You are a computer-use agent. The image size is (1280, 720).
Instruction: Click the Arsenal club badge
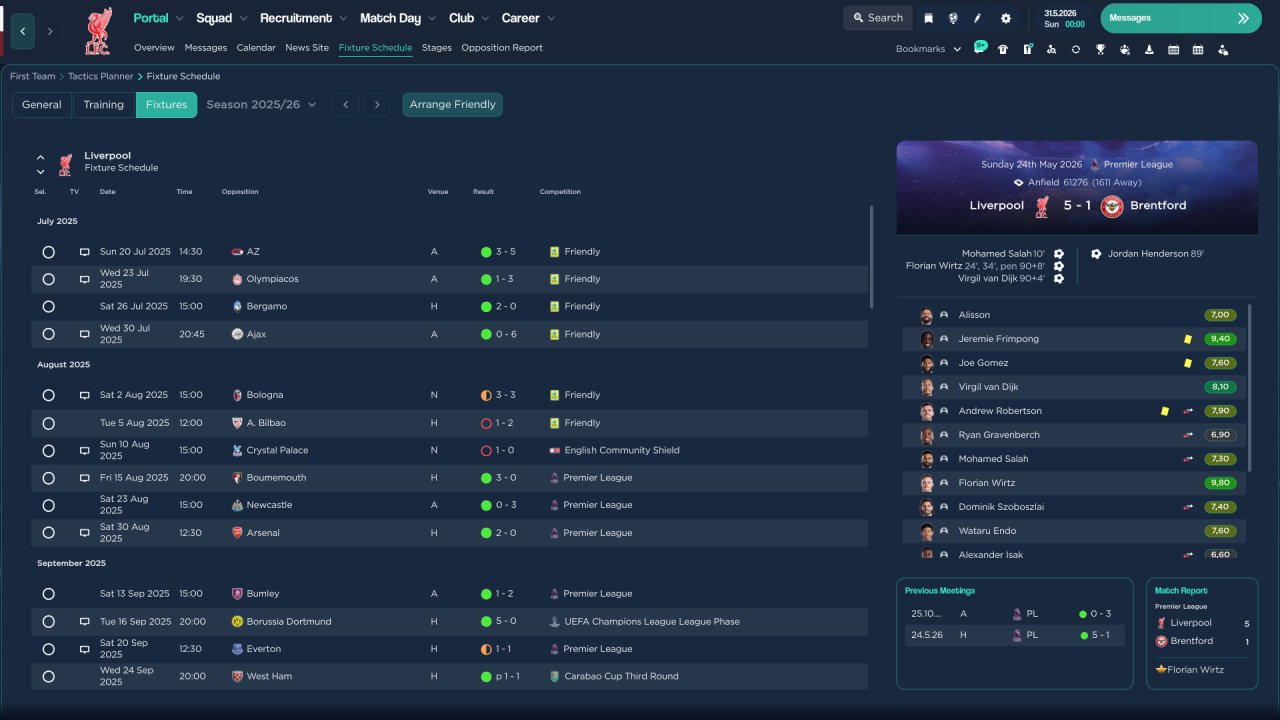pos(237,533)
